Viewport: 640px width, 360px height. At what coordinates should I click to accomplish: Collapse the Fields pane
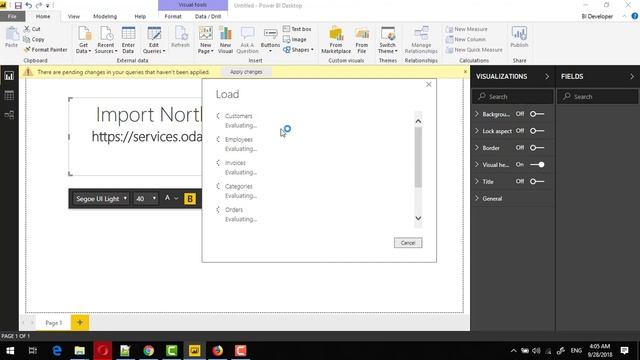pos(632,76)
